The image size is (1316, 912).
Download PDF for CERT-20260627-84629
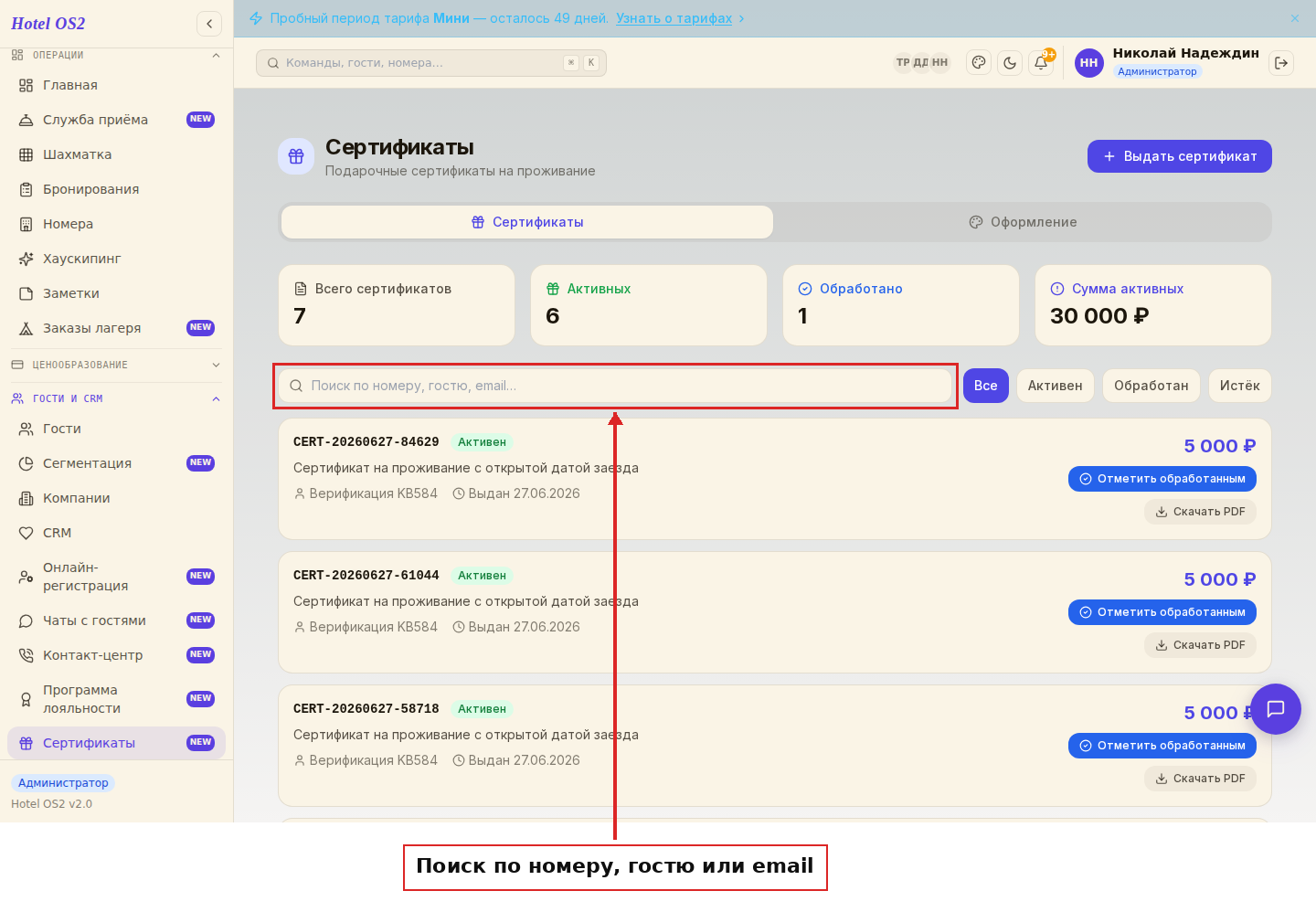coord(1200,512)
